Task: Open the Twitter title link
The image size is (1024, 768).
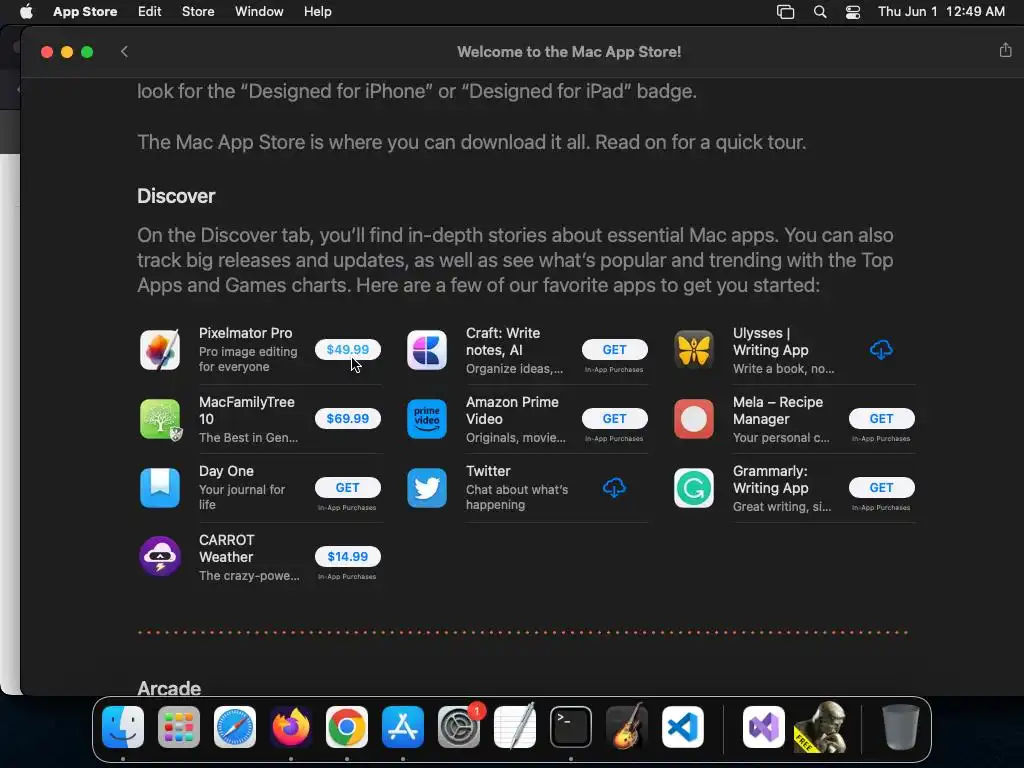Action: click(488, 471)
